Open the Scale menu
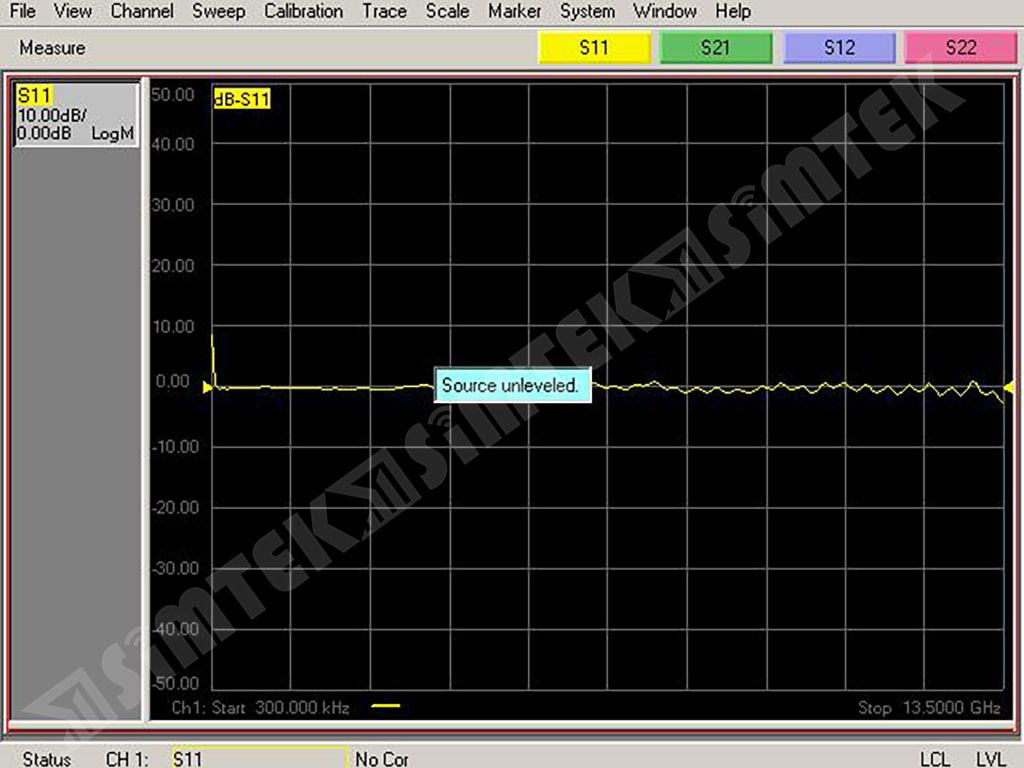 (x=447, y=11)
